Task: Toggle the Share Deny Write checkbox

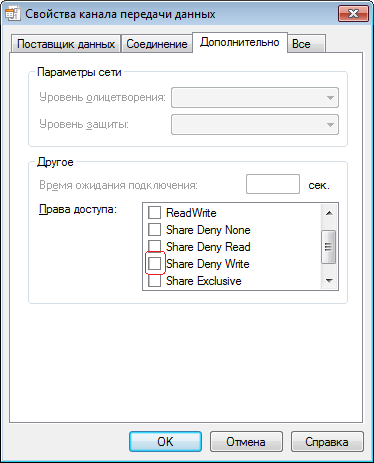Action: [x=154, y=264]
